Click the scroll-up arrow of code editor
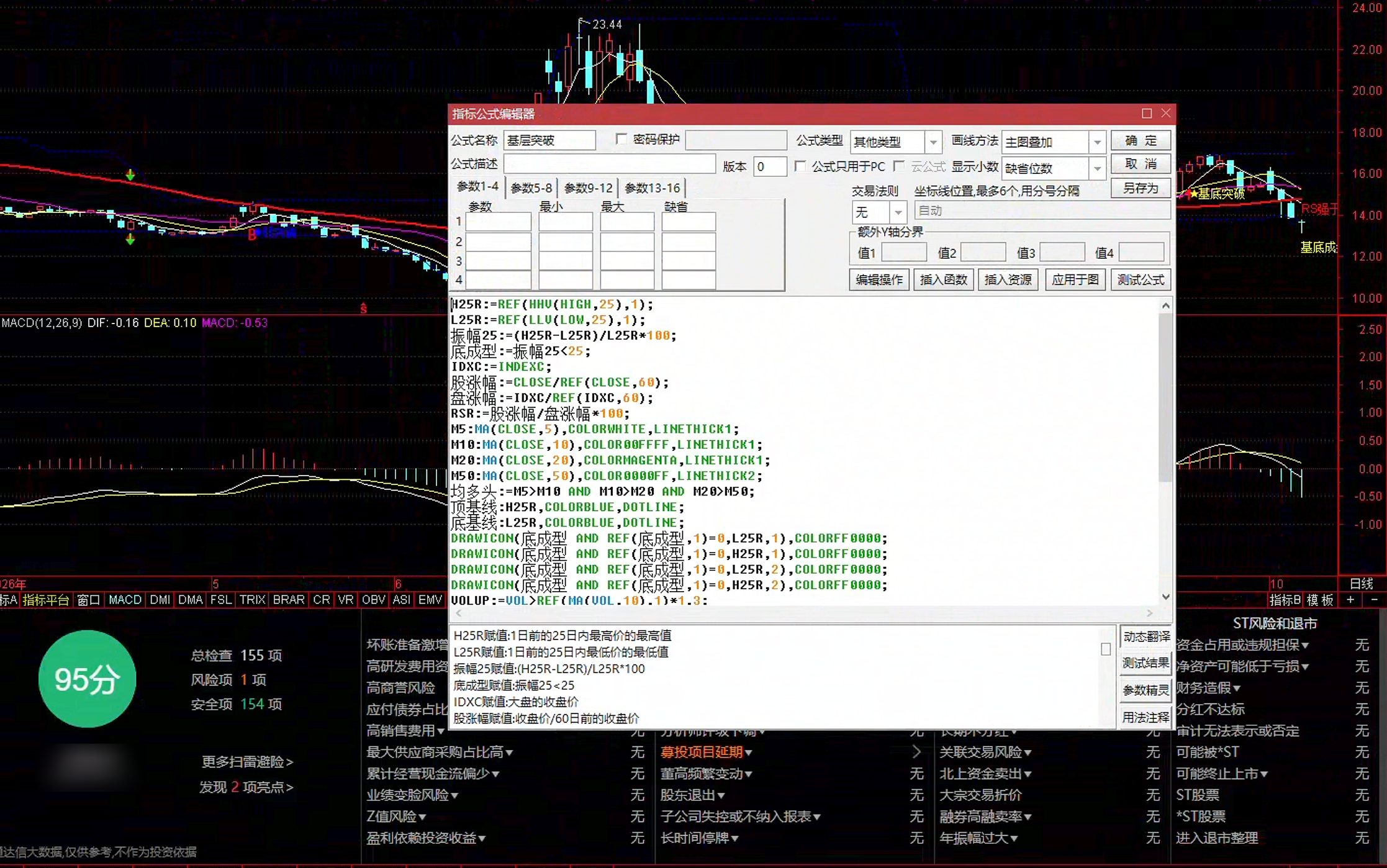This screenshot has height=868, width=1387. tap(1165, 305)
